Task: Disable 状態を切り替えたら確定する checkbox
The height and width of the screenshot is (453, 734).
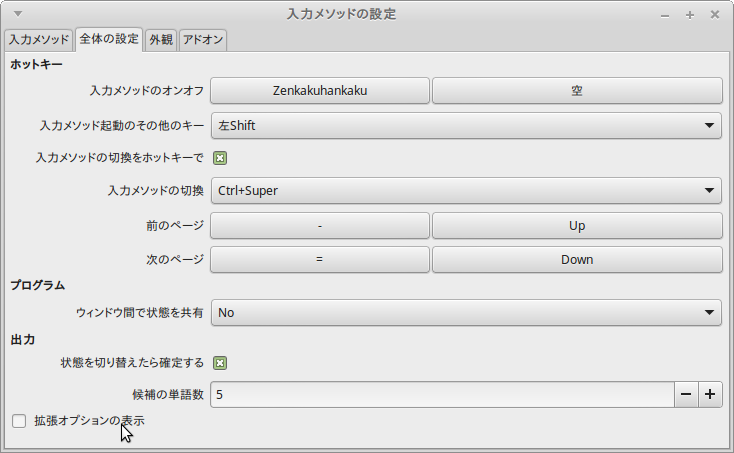Action: click(220, 363)
